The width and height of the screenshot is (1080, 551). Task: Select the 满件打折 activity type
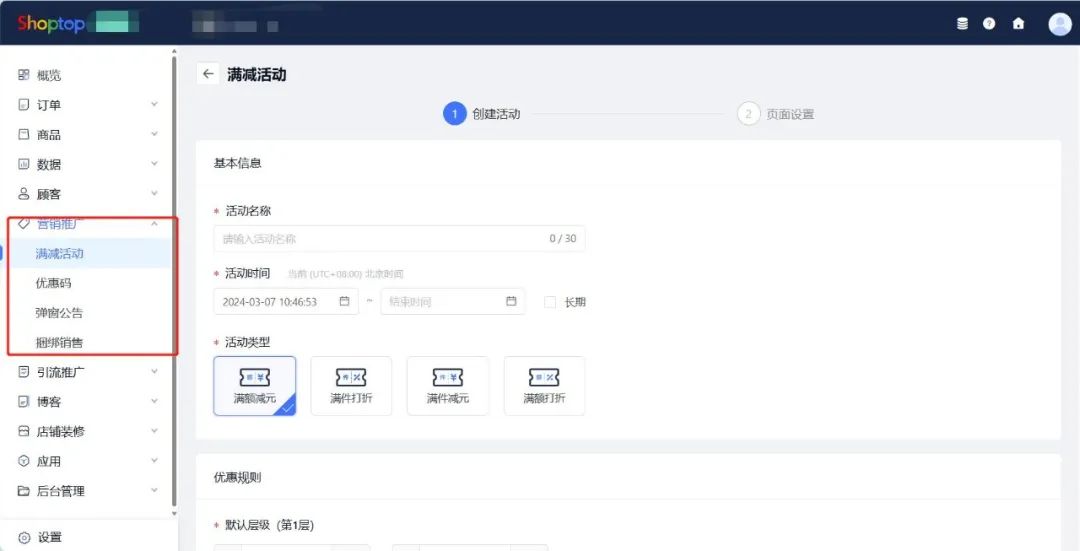click(x=351, y=386)
